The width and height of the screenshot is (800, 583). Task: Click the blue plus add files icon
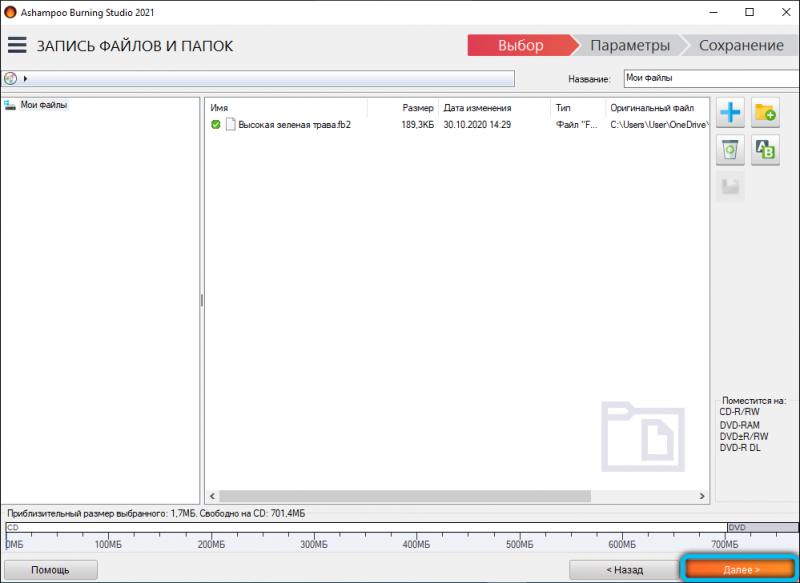point(730,112)
